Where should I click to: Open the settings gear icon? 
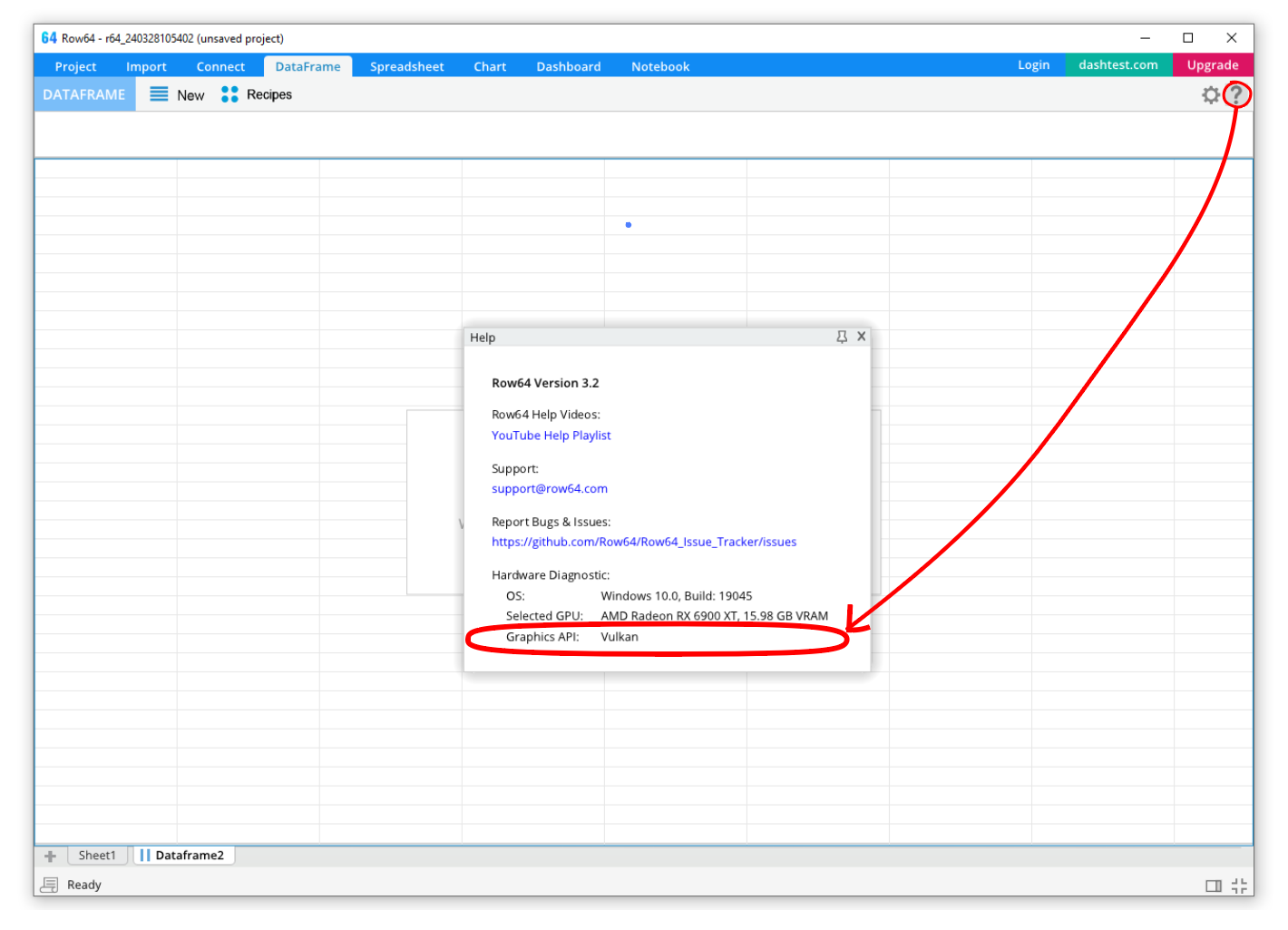click(x=1210, y=94)
